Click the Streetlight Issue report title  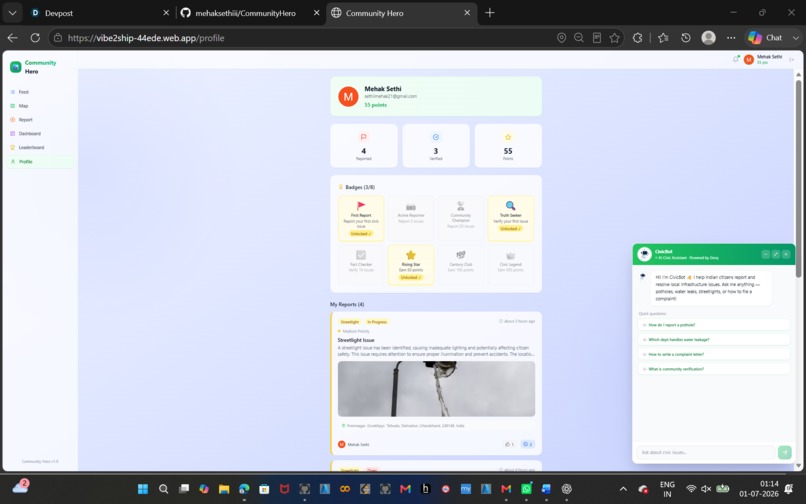(356, 340)
